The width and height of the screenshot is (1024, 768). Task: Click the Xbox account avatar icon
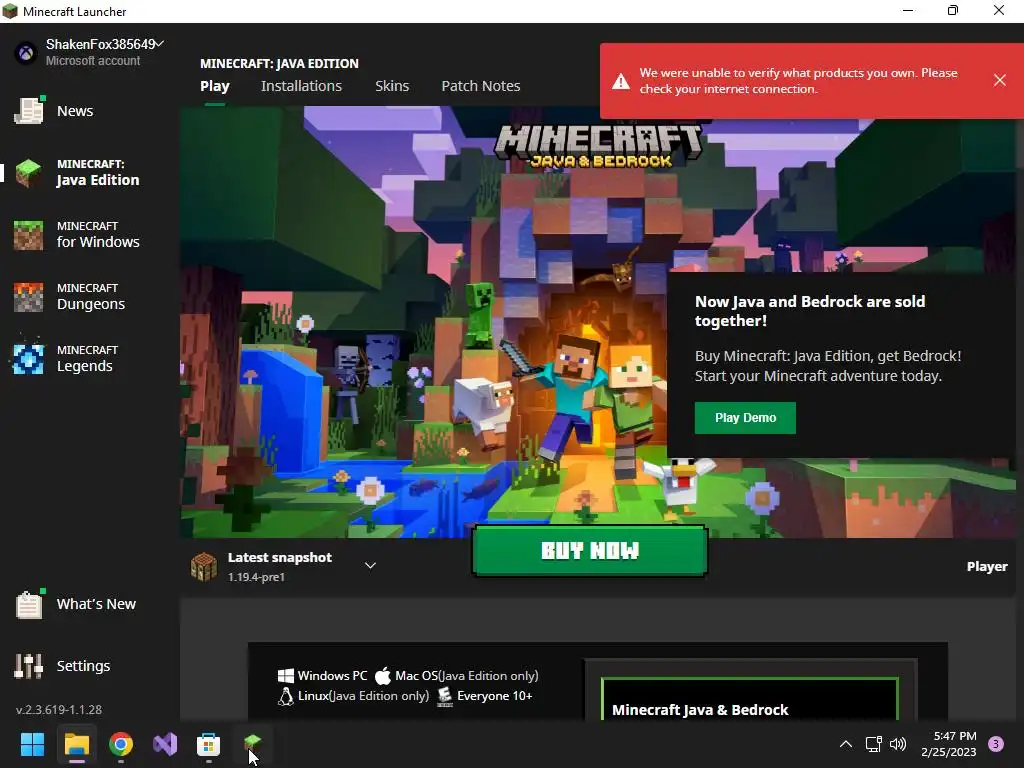coord(26,52)
